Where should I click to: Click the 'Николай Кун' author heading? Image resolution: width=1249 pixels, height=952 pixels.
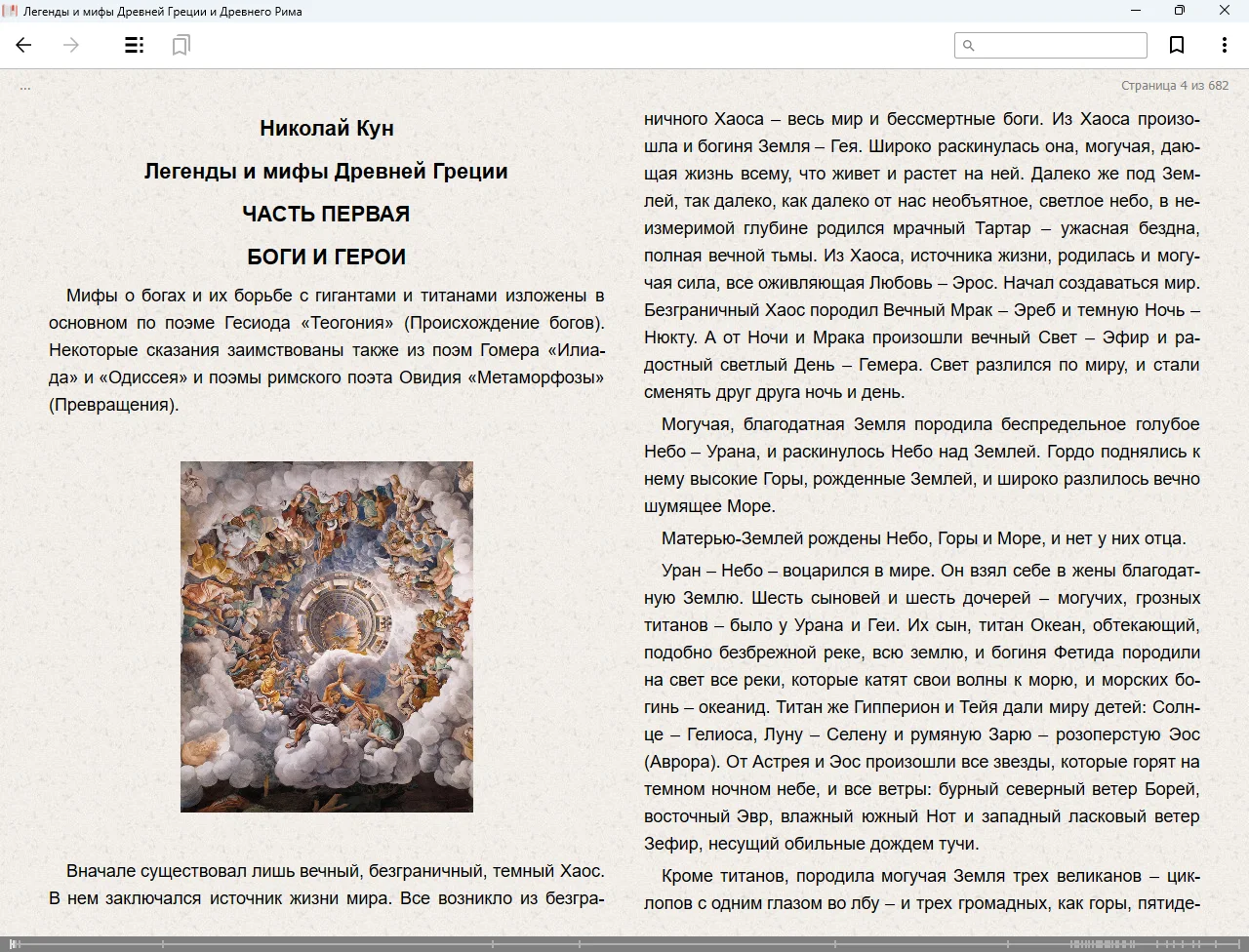pos(326,128)
